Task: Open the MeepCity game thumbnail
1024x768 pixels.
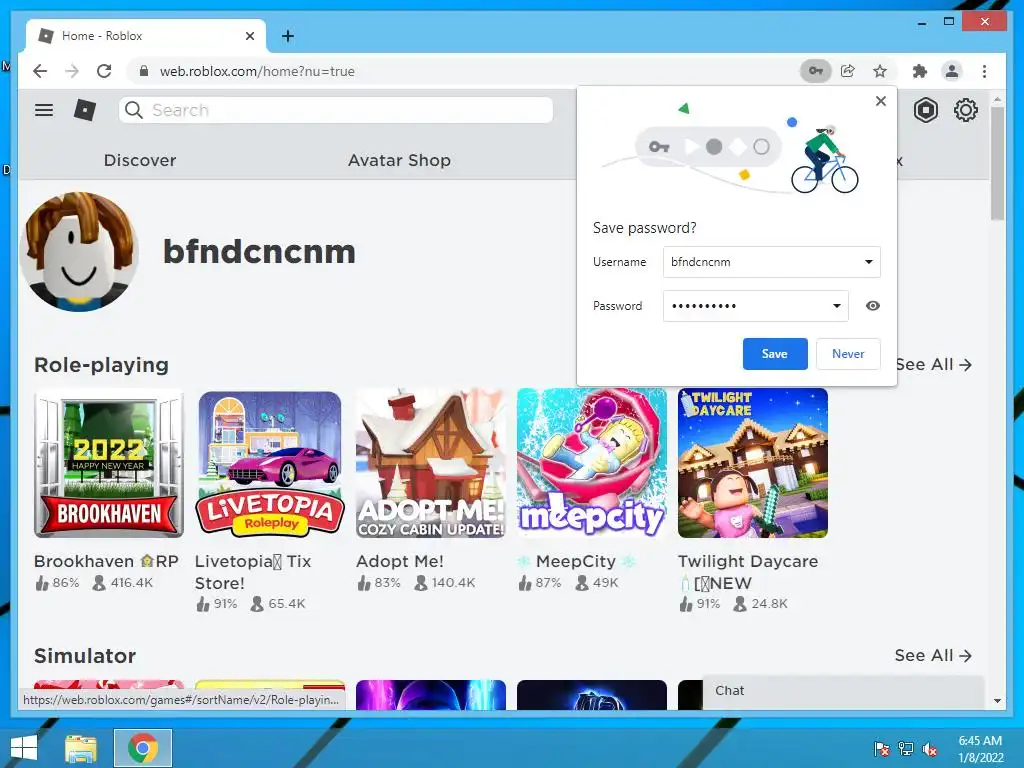Action: [x=592, y=463]
